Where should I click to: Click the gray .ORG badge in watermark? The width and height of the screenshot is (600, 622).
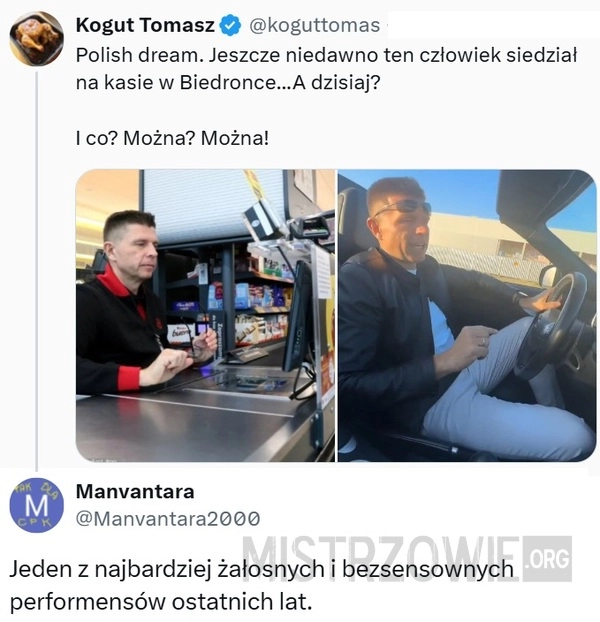(x=547, y=558)
